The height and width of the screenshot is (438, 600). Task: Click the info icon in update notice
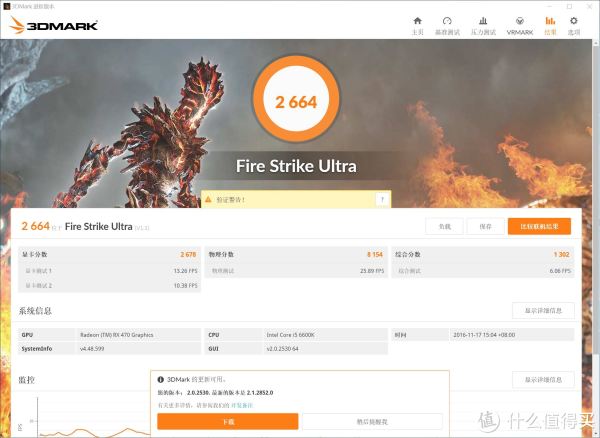click(161, 379)
